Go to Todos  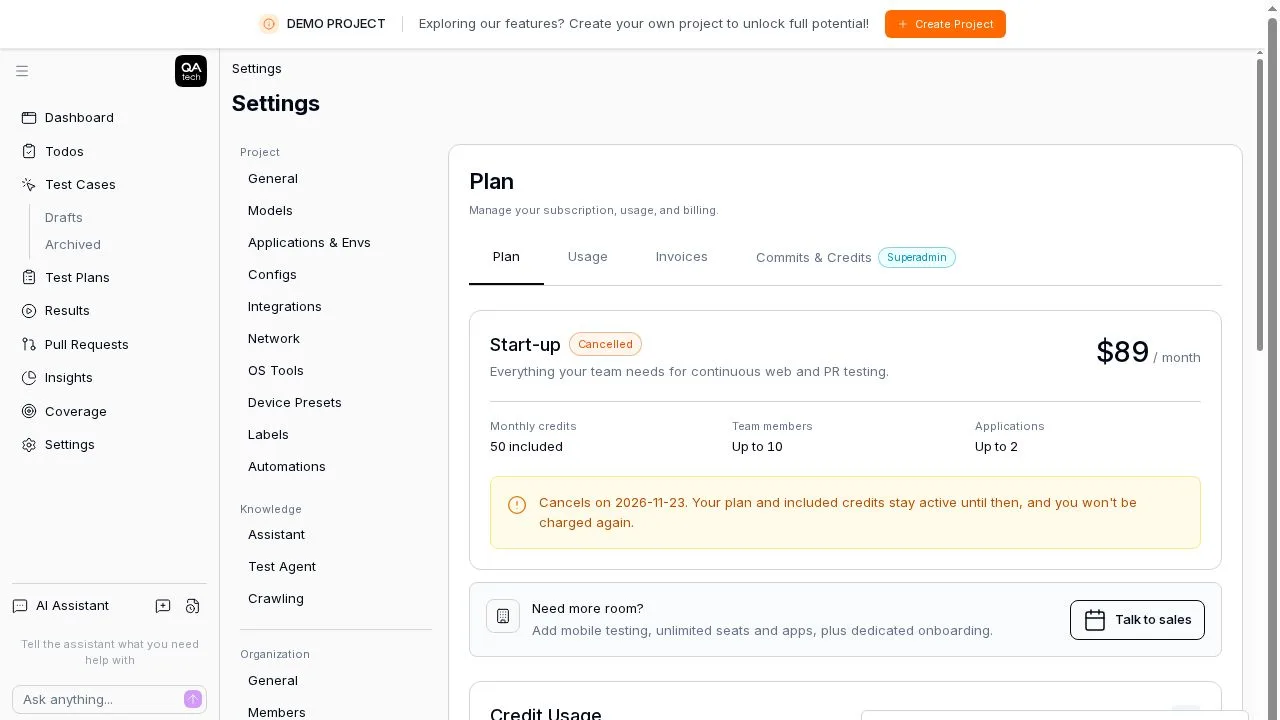(x=64, y=152)
